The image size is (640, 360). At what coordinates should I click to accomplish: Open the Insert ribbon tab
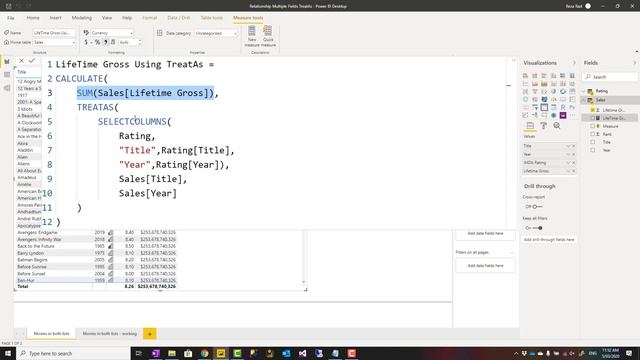56,18
